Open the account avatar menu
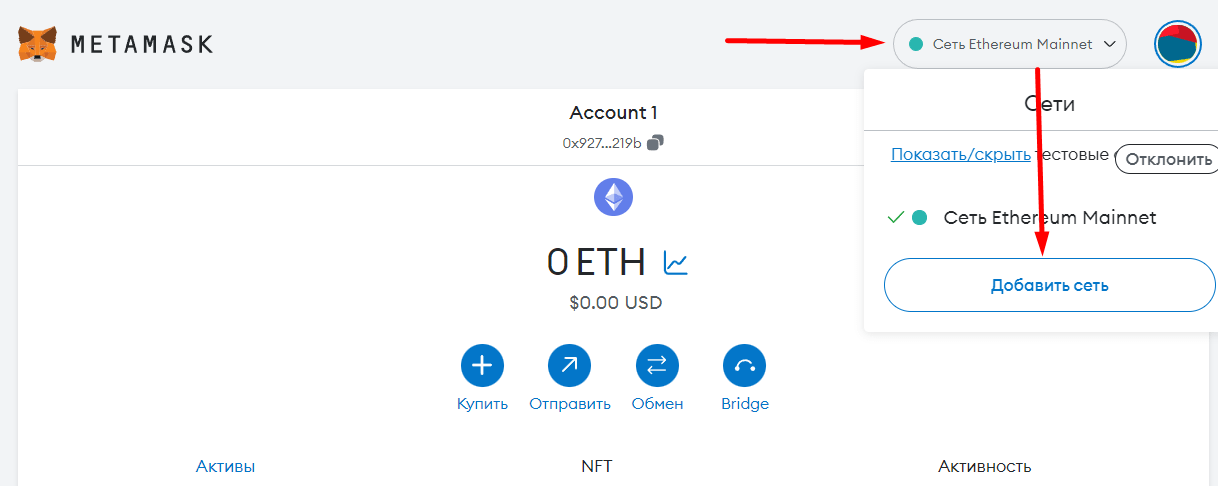The height and width of the screenshot is (486, 1218). point(1177,45)
